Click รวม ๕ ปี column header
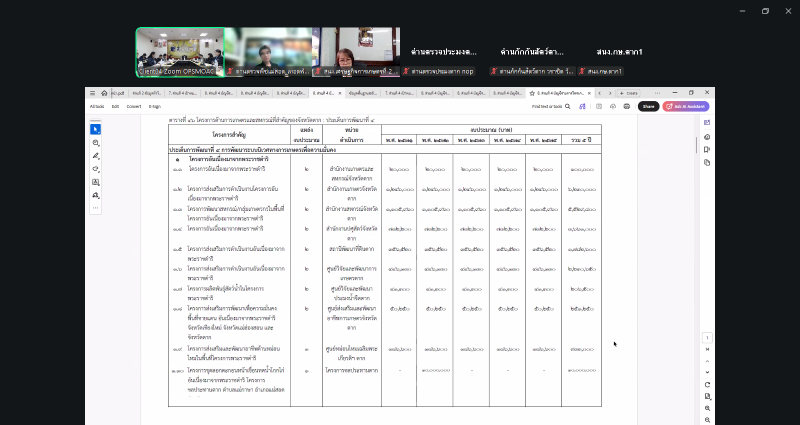Viewport: 800px width, 425px height. [581, 140]
